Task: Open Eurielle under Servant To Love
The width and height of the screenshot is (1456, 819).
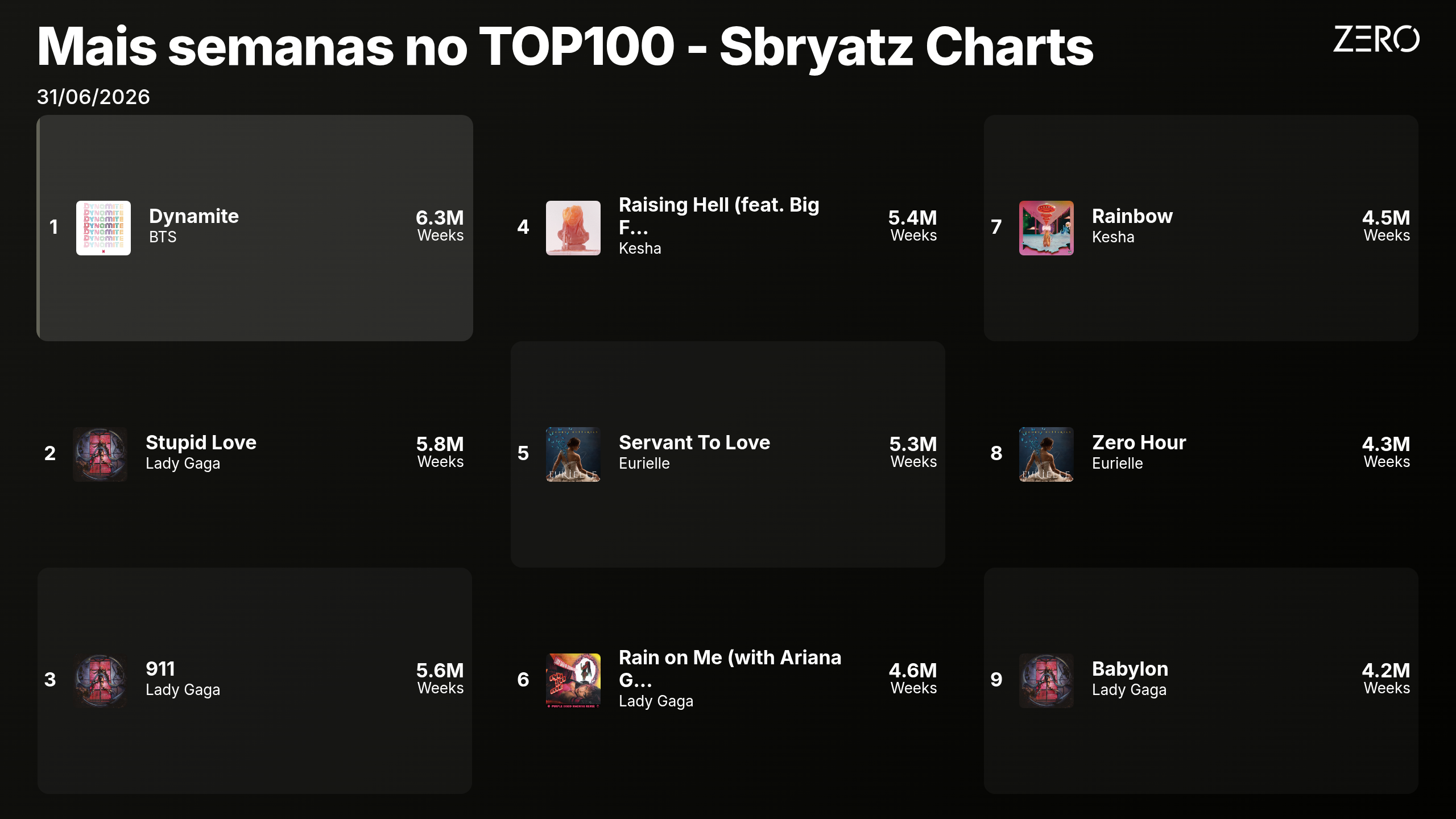Action: [x=644, y=464]
